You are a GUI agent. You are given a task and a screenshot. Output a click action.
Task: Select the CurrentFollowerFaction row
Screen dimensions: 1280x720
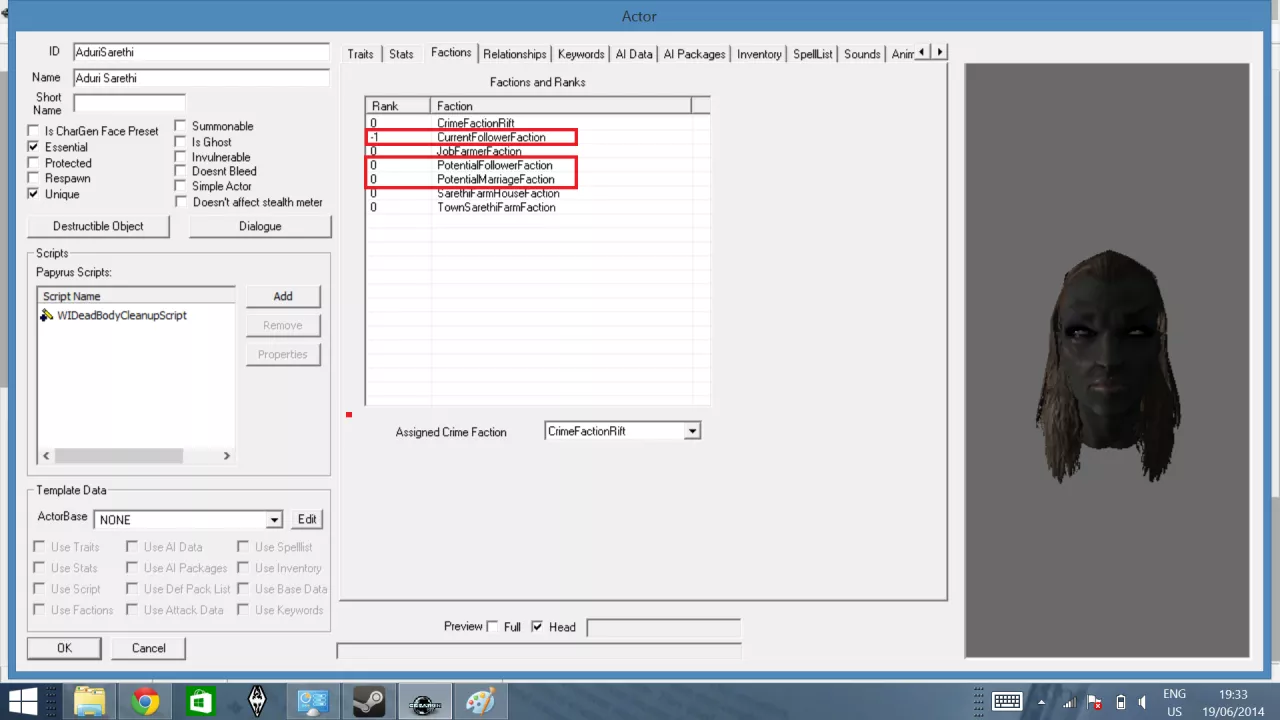(x=538, y=137)
